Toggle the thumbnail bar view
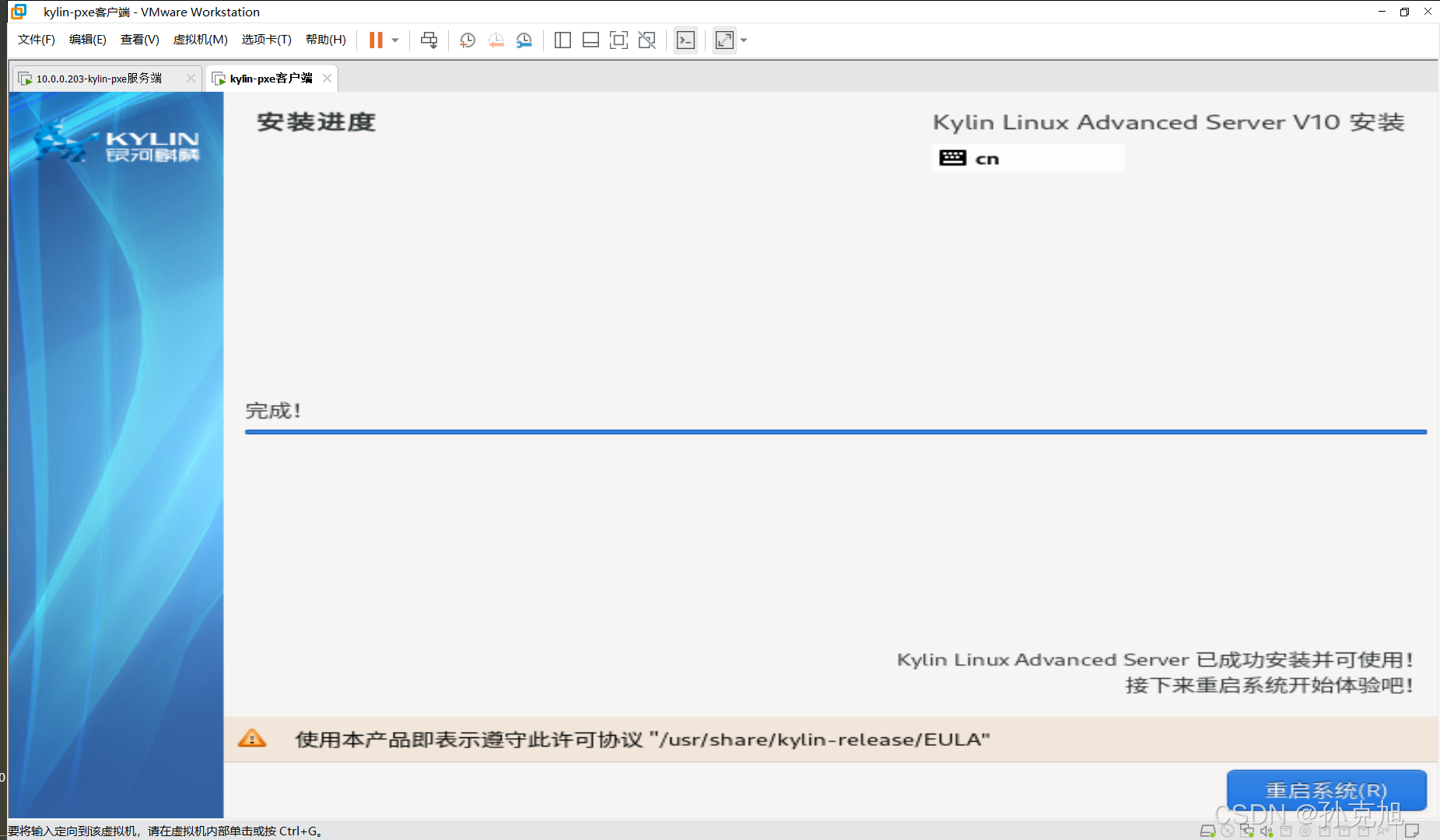 pos(590,40)
